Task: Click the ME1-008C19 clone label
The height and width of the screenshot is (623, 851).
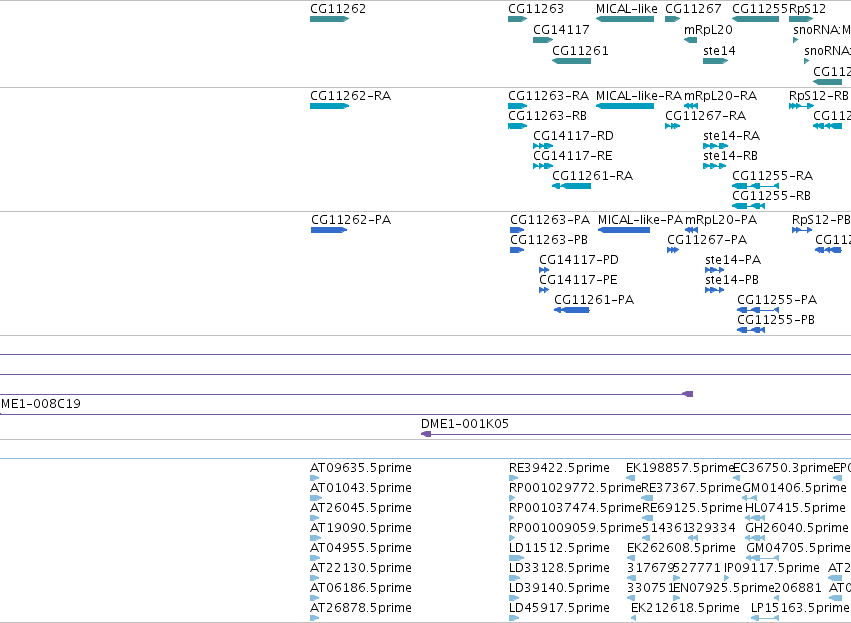Action: (x=41, y=404)
